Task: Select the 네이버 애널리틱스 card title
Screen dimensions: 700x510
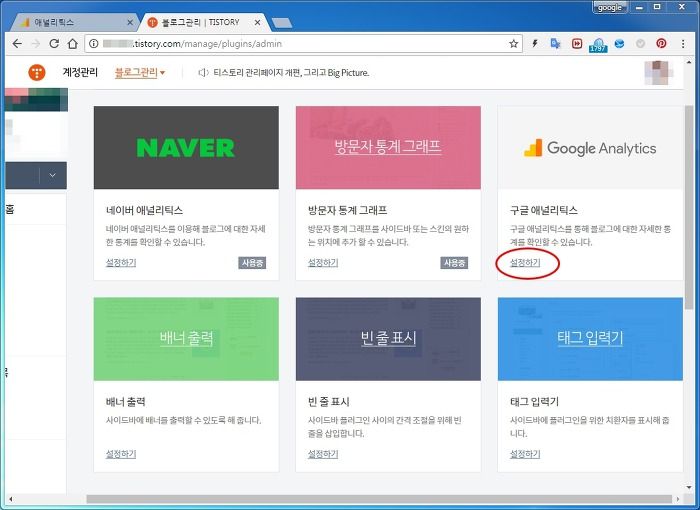Action: 144,210
